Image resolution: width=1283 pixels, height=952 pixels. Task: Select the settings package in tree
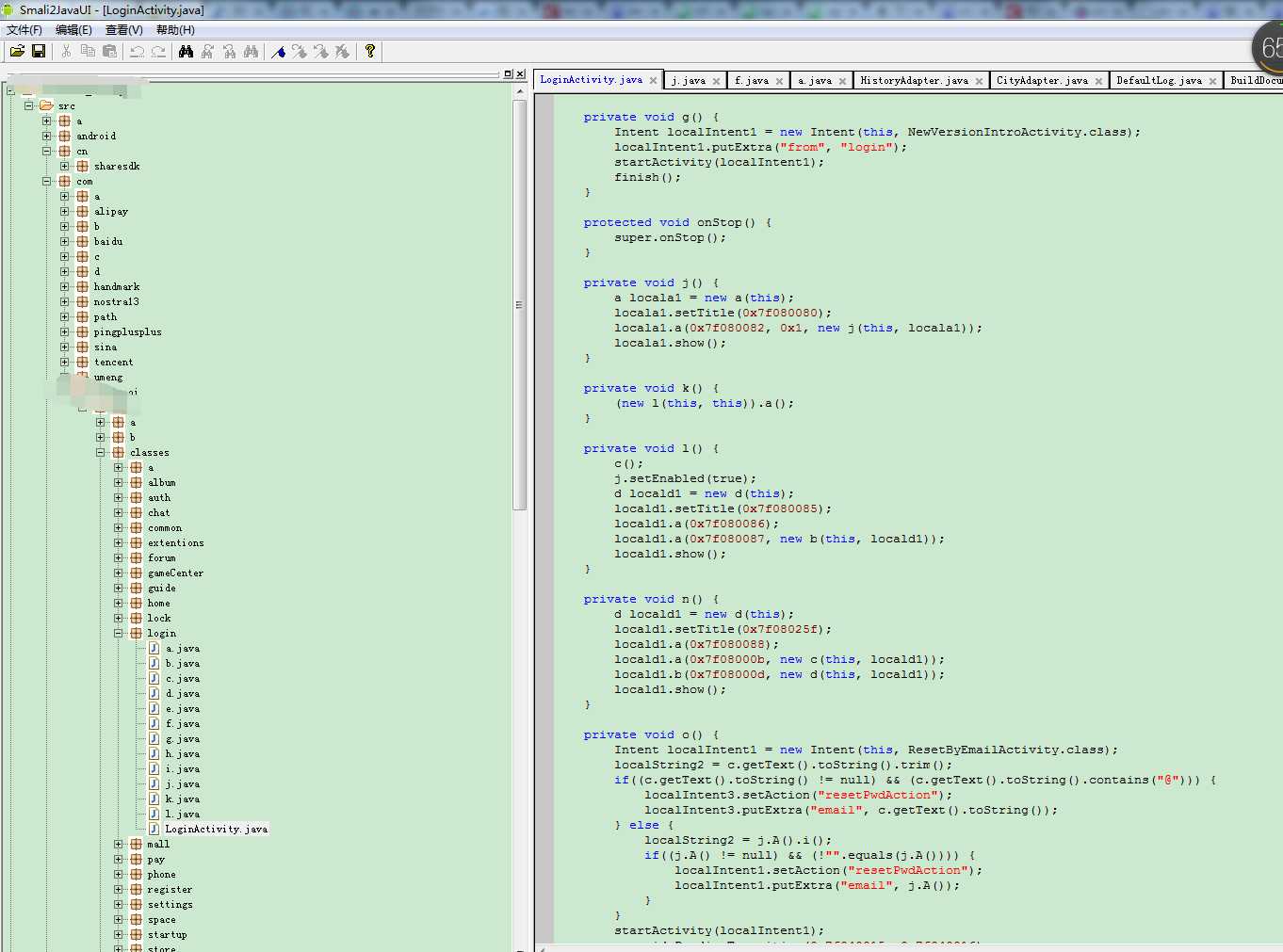[x=170, y=904]
